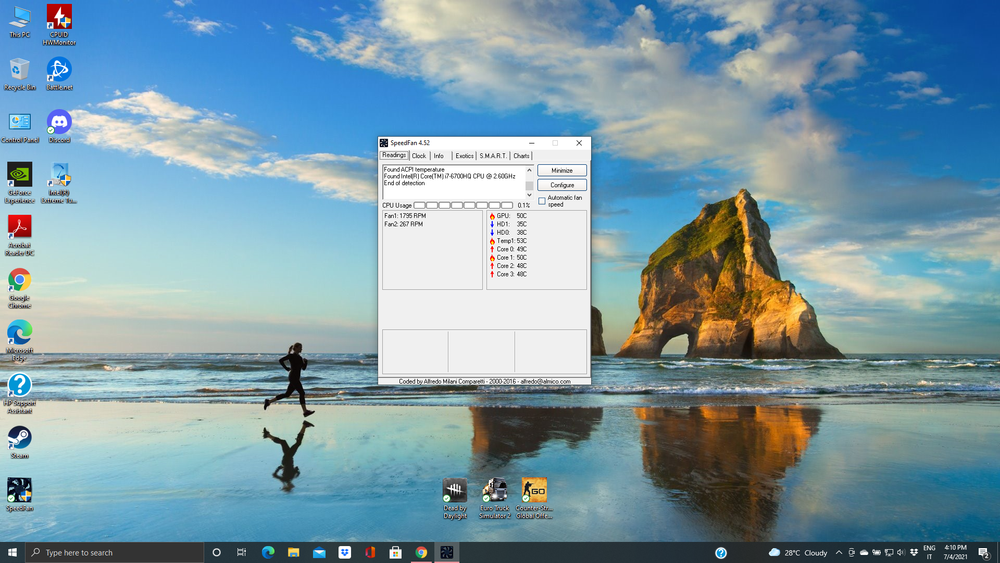Open the S.M.A.R.T. tab
The width and height of the screenshot is (1000, 563).
click(493, 156)
